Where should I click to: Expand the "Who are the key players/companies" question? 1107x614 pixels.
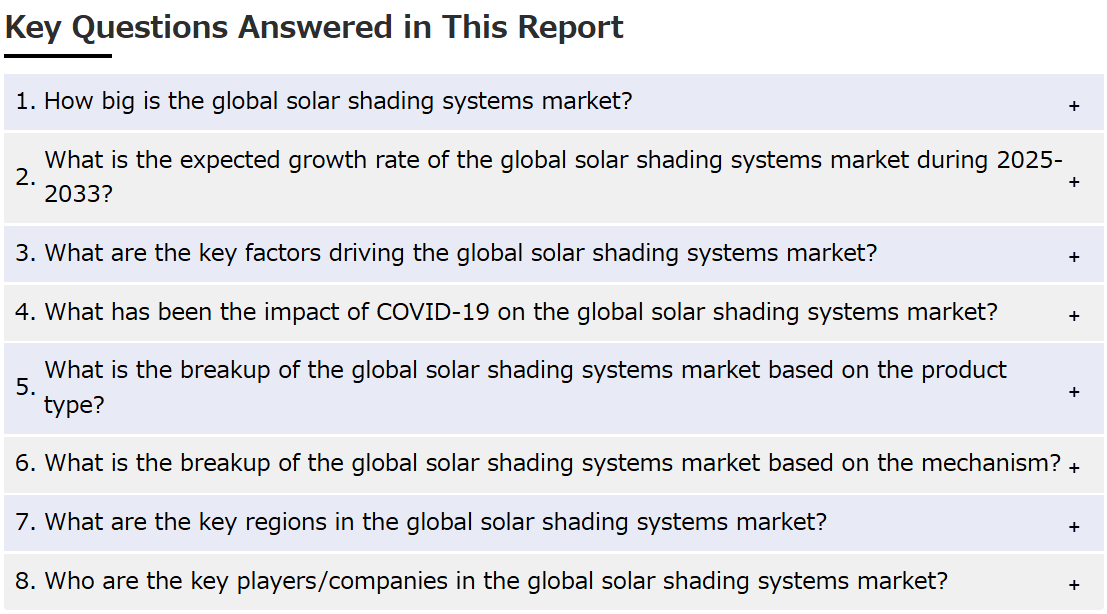pos(554,582)
